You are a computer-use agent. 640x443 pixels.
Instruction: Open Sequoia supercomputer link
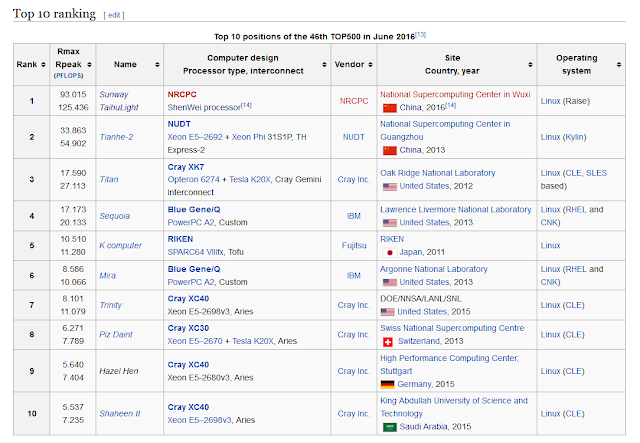(115, 216)
